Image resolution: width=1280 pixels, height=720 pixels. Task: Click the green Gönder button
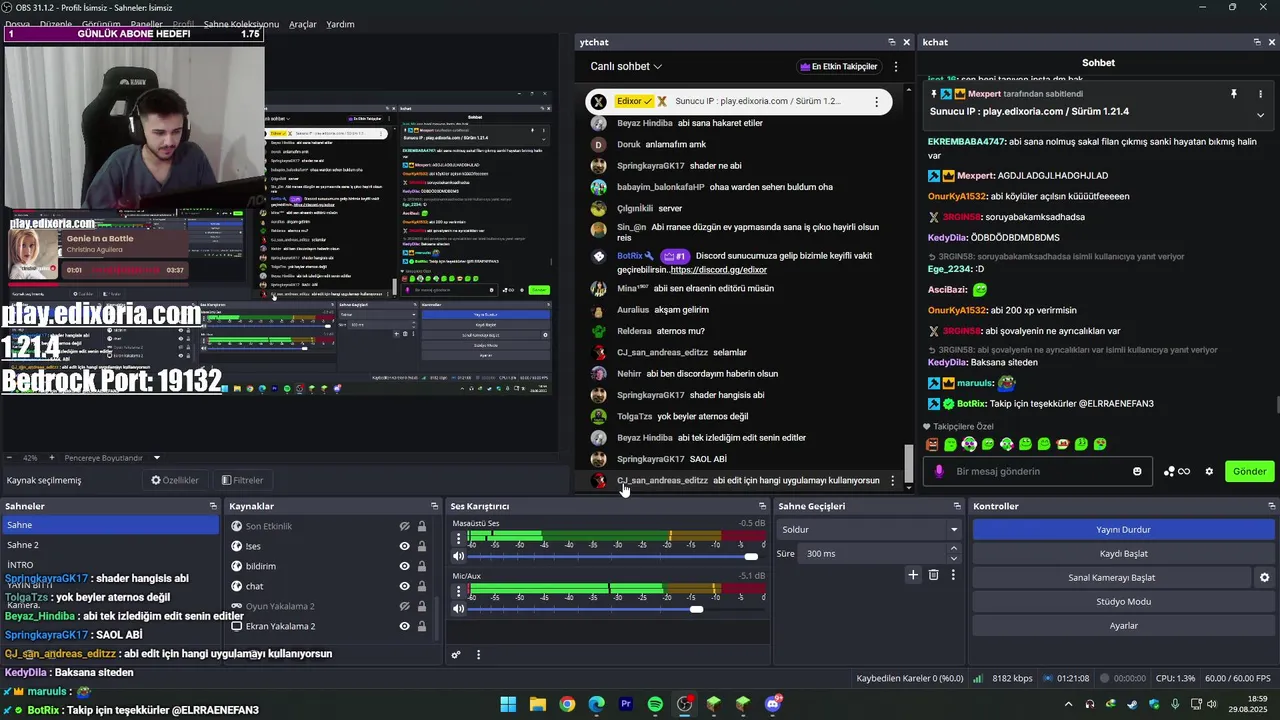tap(1249, 471)
